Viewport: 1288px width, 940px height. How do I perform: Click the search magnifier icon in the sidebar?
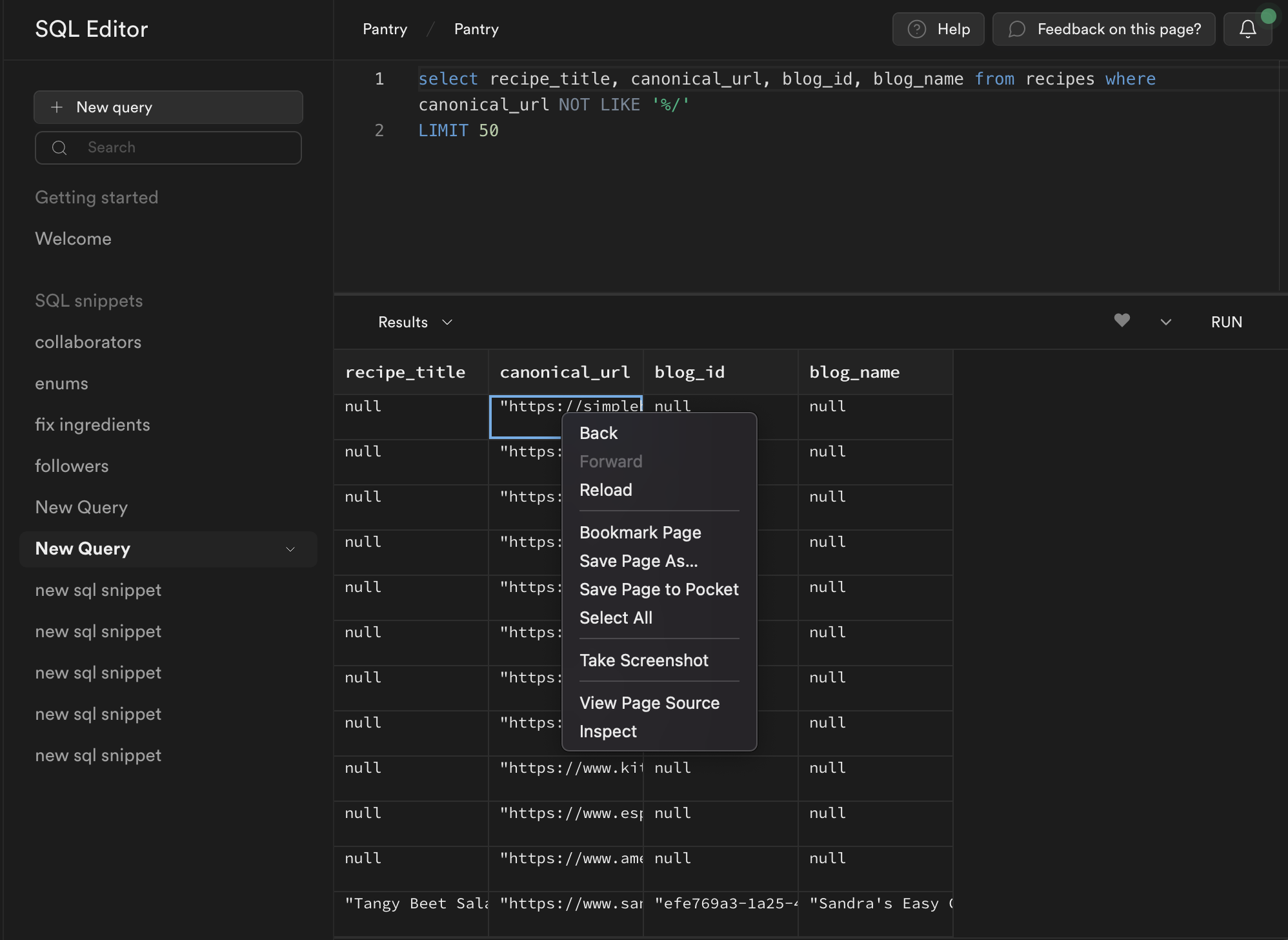59,148
